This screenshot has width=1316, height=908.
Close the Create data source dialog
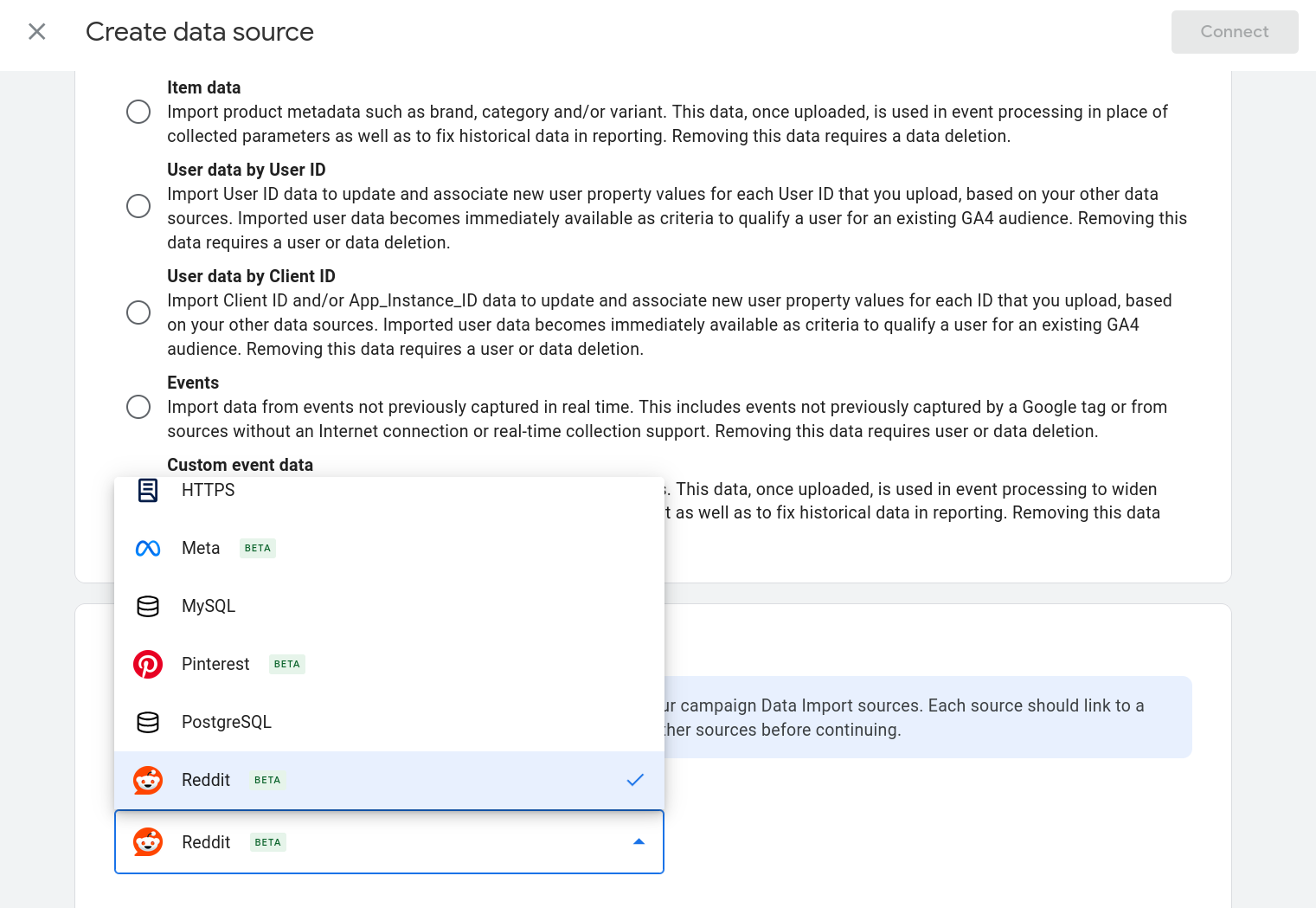(x=37, y=32)
